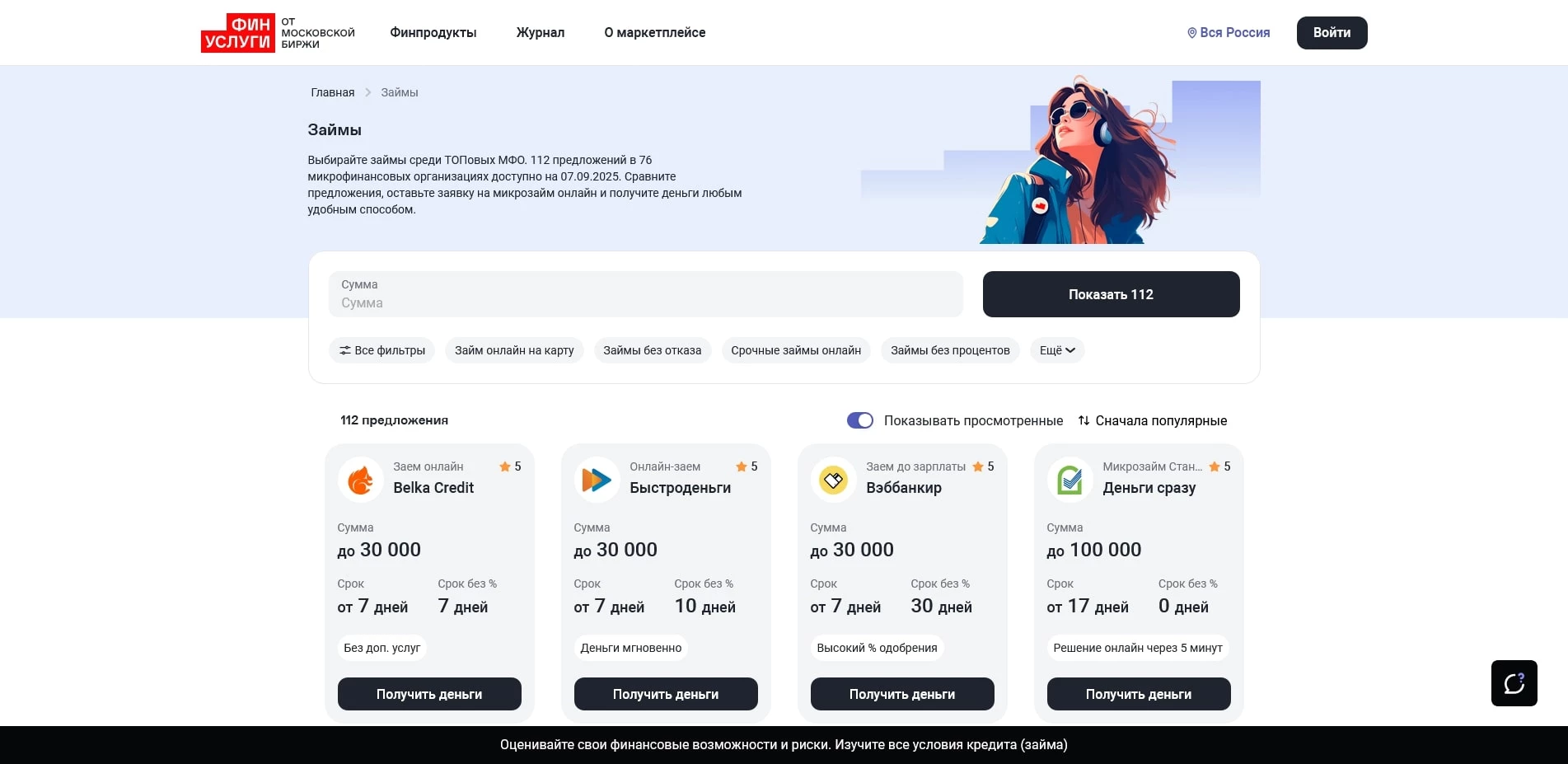This screenshot has height=764, width=1568.
Task: Select the Belka Credit fox logo icon
Action: (x=360, y=479)
